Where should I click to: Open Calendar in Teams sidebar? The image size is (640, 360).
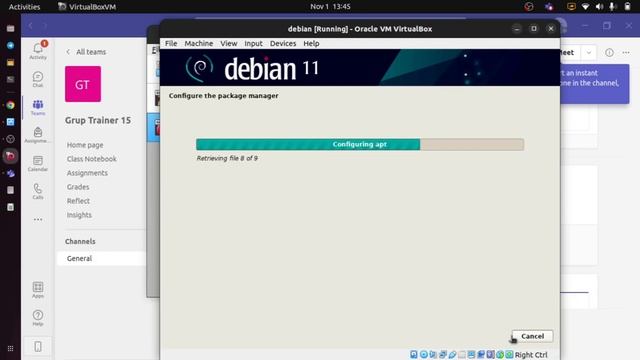point(38,163)
